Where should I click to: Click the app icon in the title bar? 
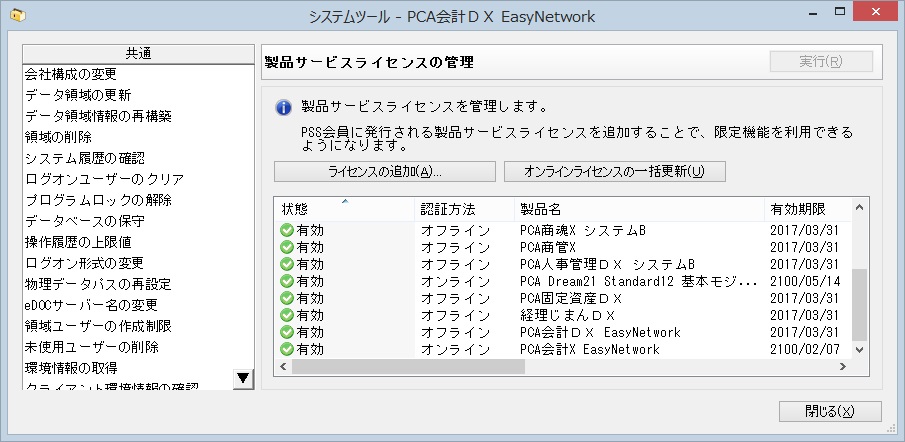pyautogui.click(x=18, y=15)
